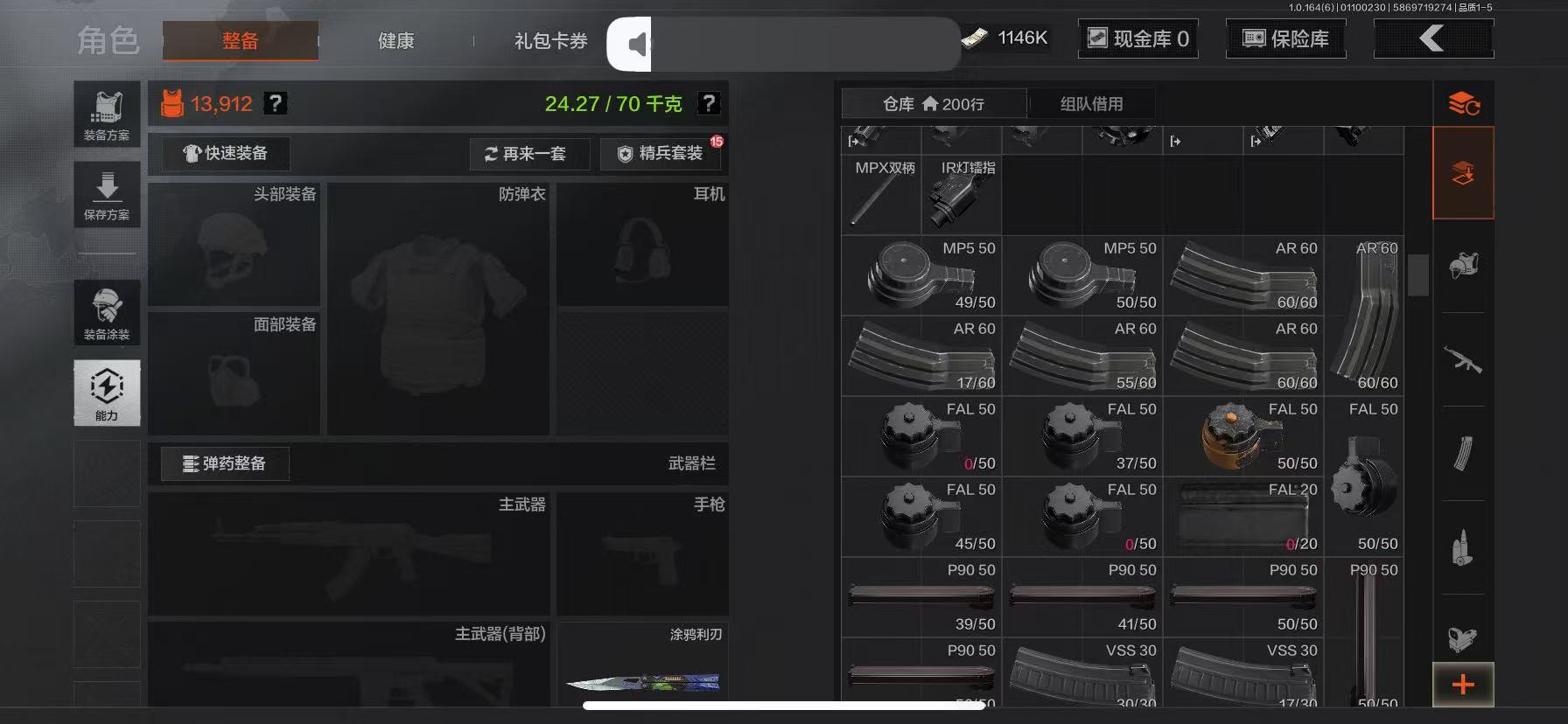
Task: Open the 保险库 safe vault button
Action: click(x=1286, y=38)
